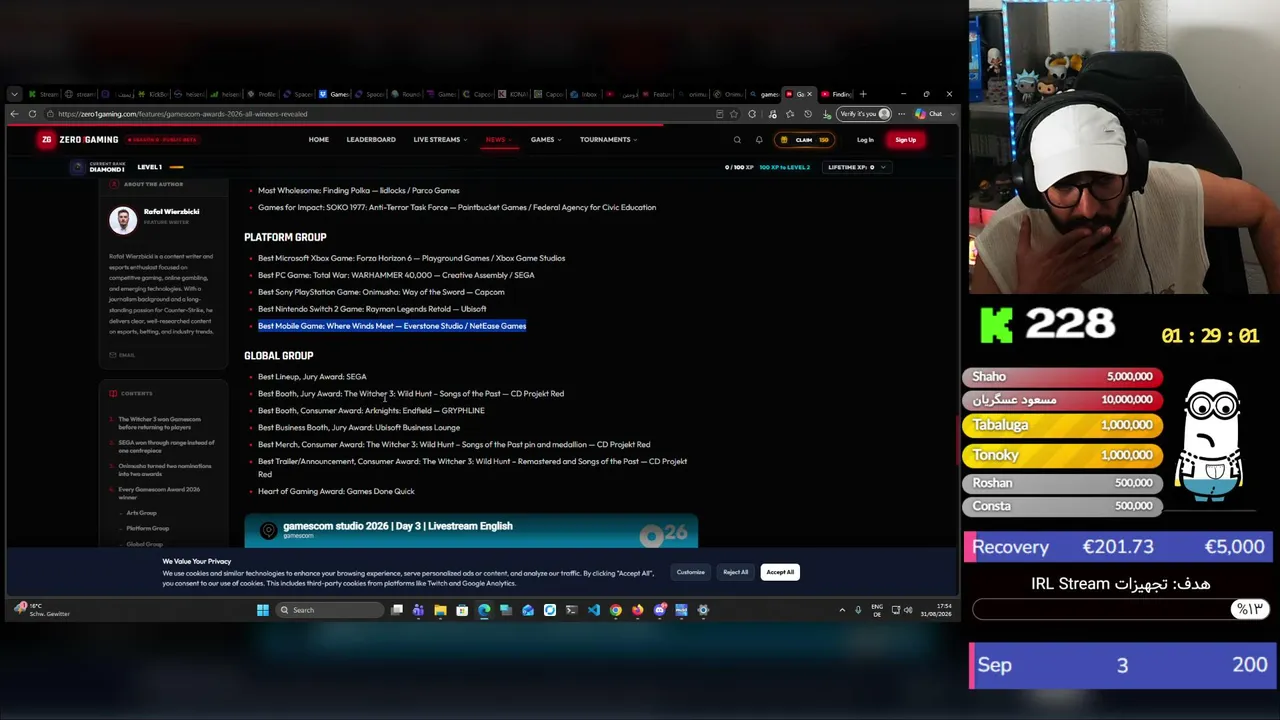
Task: Open Settings gear from the taskbar
Action: point(703,610)
